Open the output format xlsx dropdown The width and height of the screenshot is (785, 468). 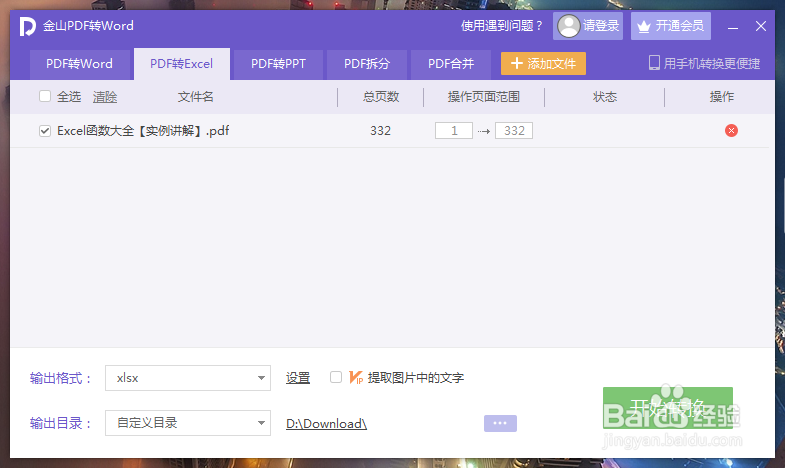click(188, 378)
